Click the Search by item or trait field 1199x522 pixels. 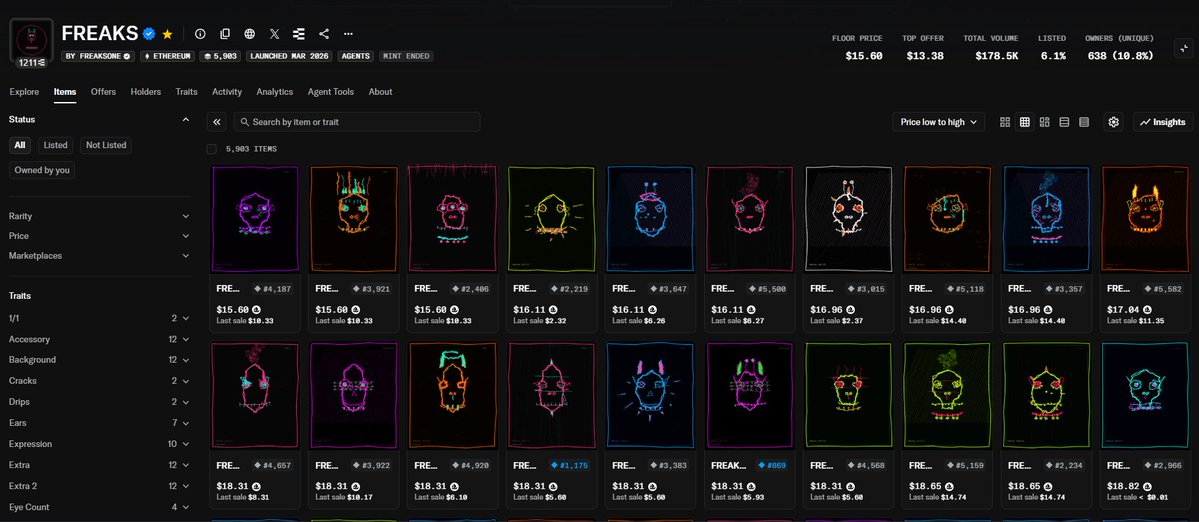point(356,122)
